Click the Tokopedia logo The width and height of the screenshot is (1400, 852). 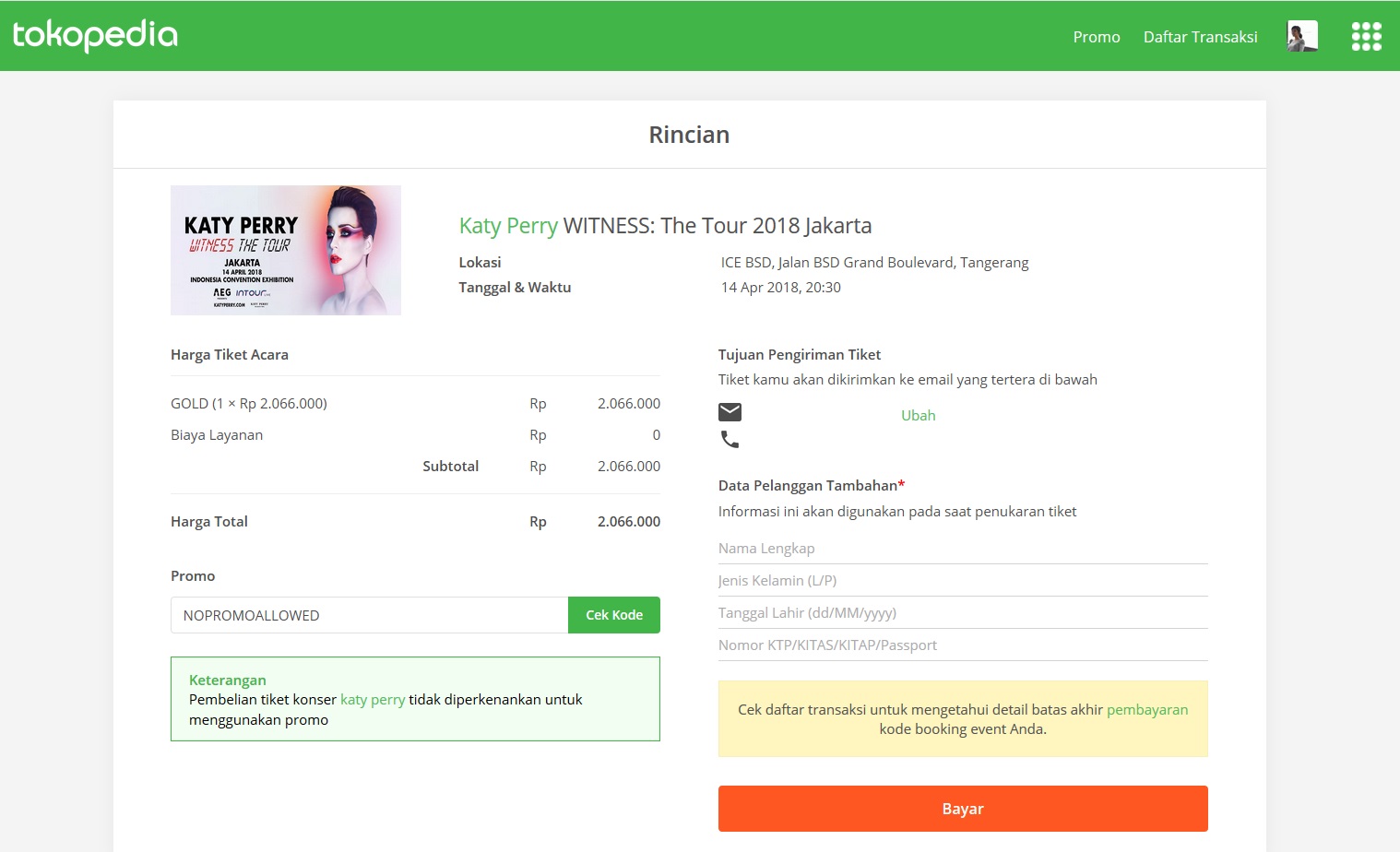95,35
